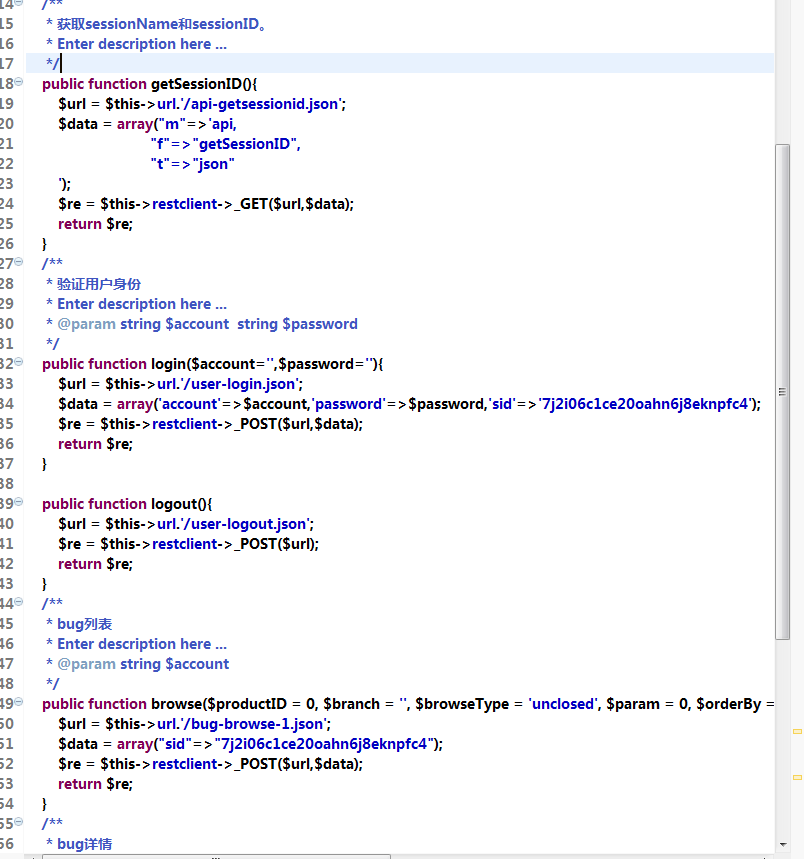Click the lower yellow warning marker in overview ruler
This screenshot has width=806, height=859.
pos(798,777)
